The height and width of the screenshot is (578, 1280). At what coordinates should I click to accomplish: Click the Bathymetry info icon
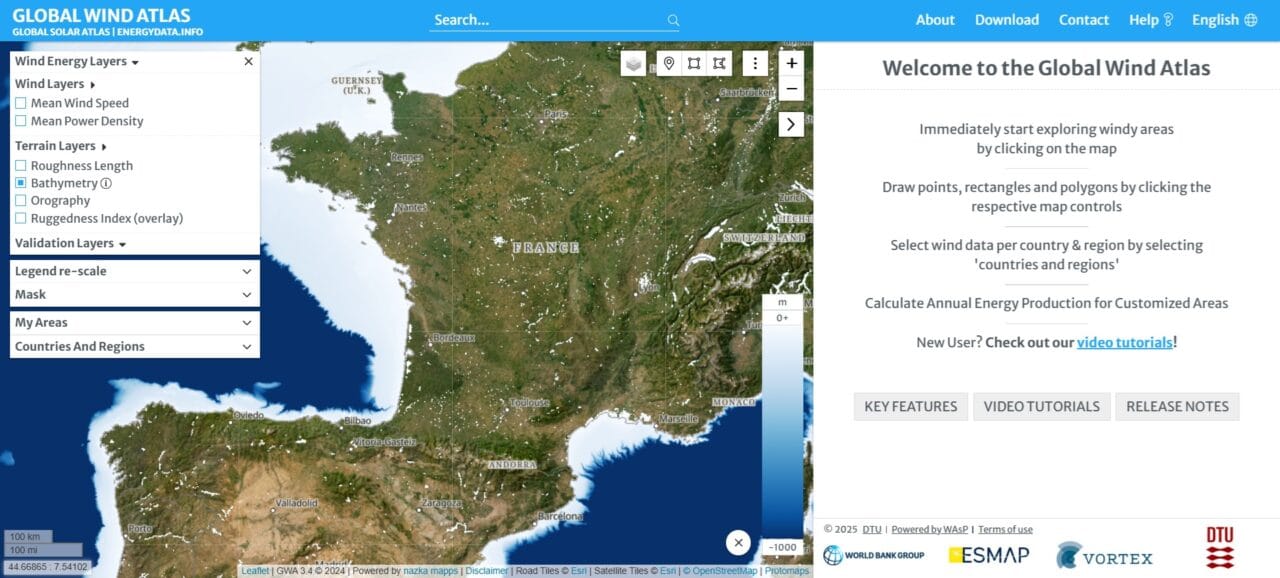click(x=106, y=184)
